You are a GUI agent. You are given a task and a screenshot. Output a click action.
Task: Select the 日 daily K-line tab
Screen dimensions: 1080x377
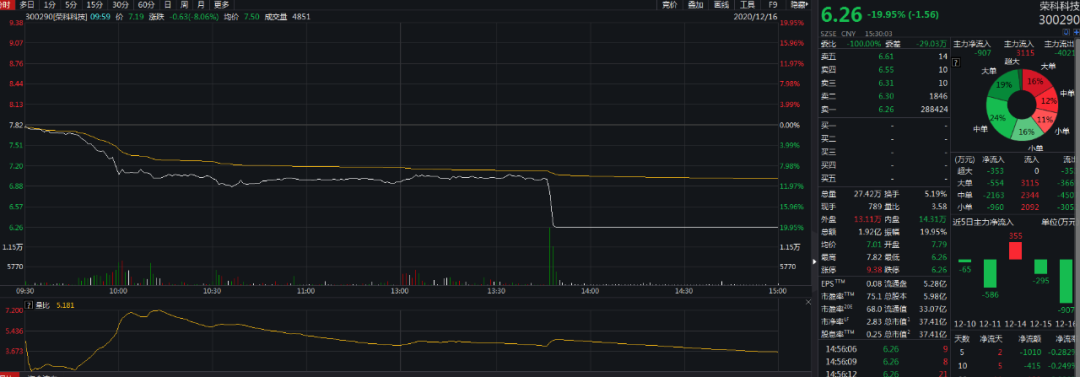167,4
